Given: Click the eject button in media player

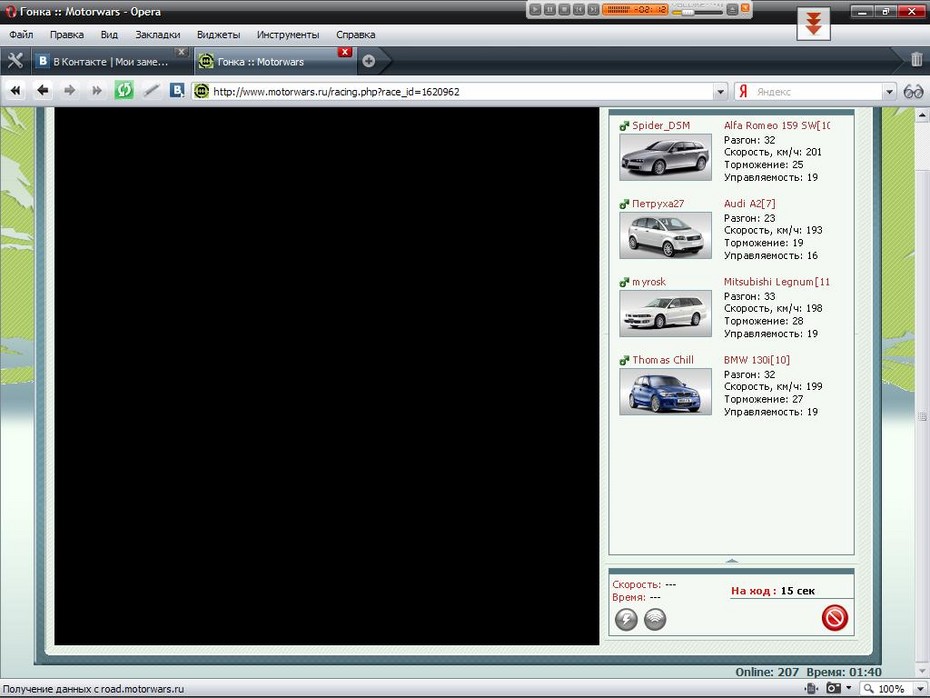Looking at the screenshot, I should point(732,9).
